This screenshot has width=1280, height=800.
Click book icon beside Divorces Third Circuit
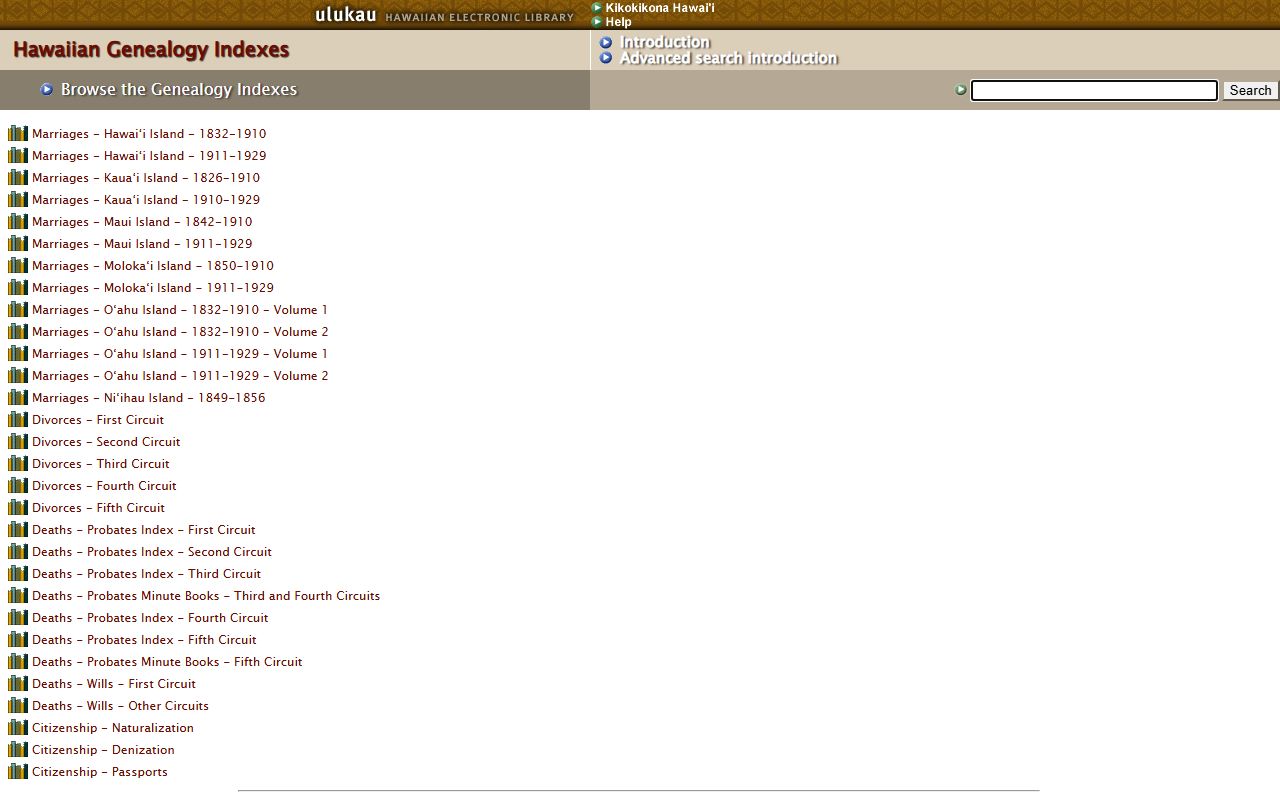[18, 463]
